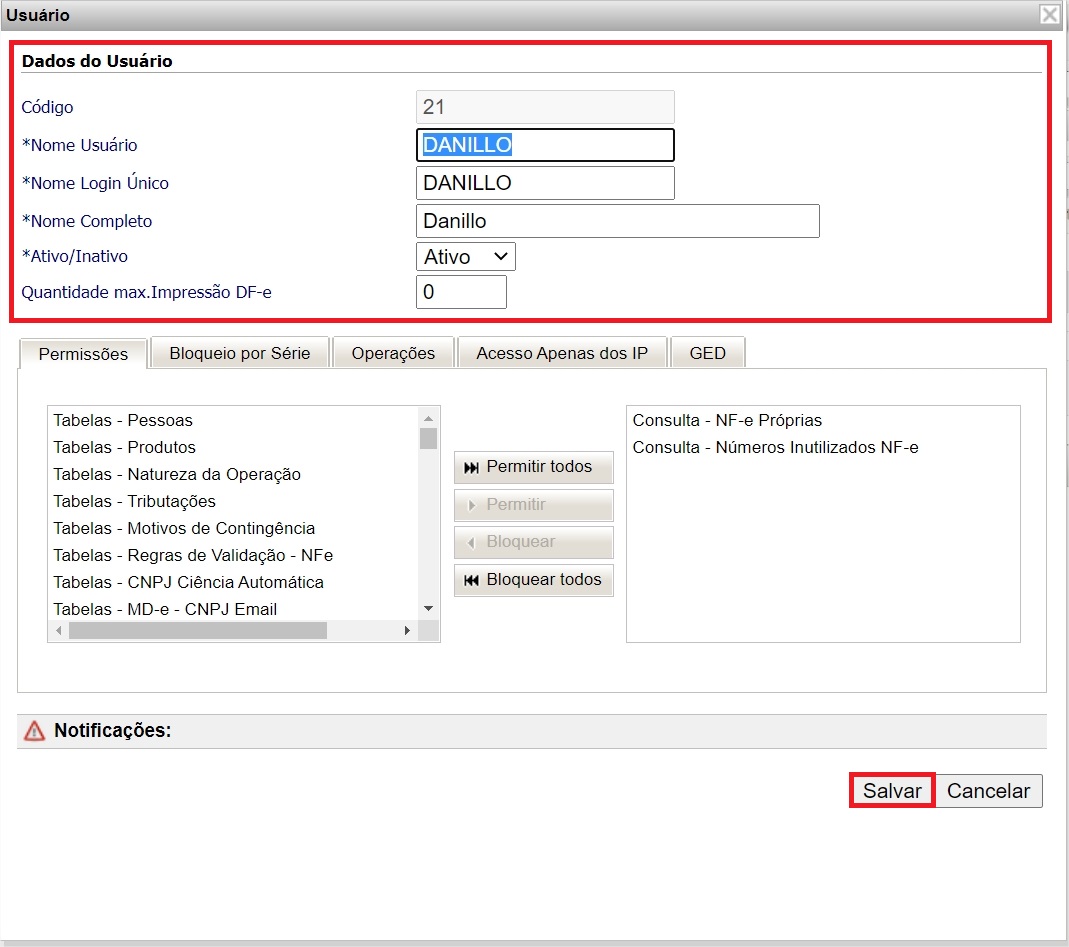This screenshot has height=947, width=1069.
Task: Select Consulta - NF-e Próprias entry
Action: 823,420
